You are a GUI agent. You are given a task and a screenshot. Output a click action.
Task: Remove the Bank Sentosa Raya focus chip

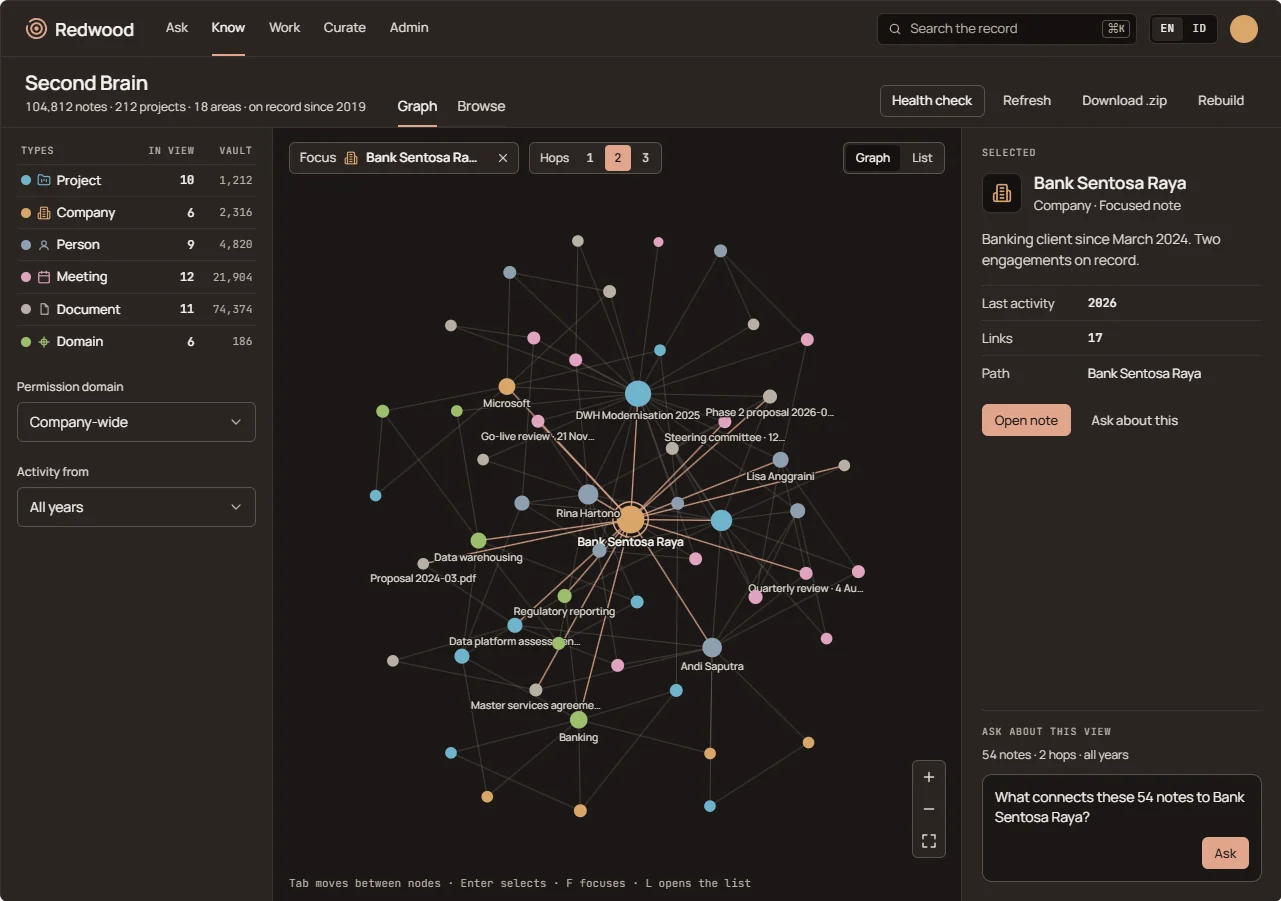tap(503, 158)
